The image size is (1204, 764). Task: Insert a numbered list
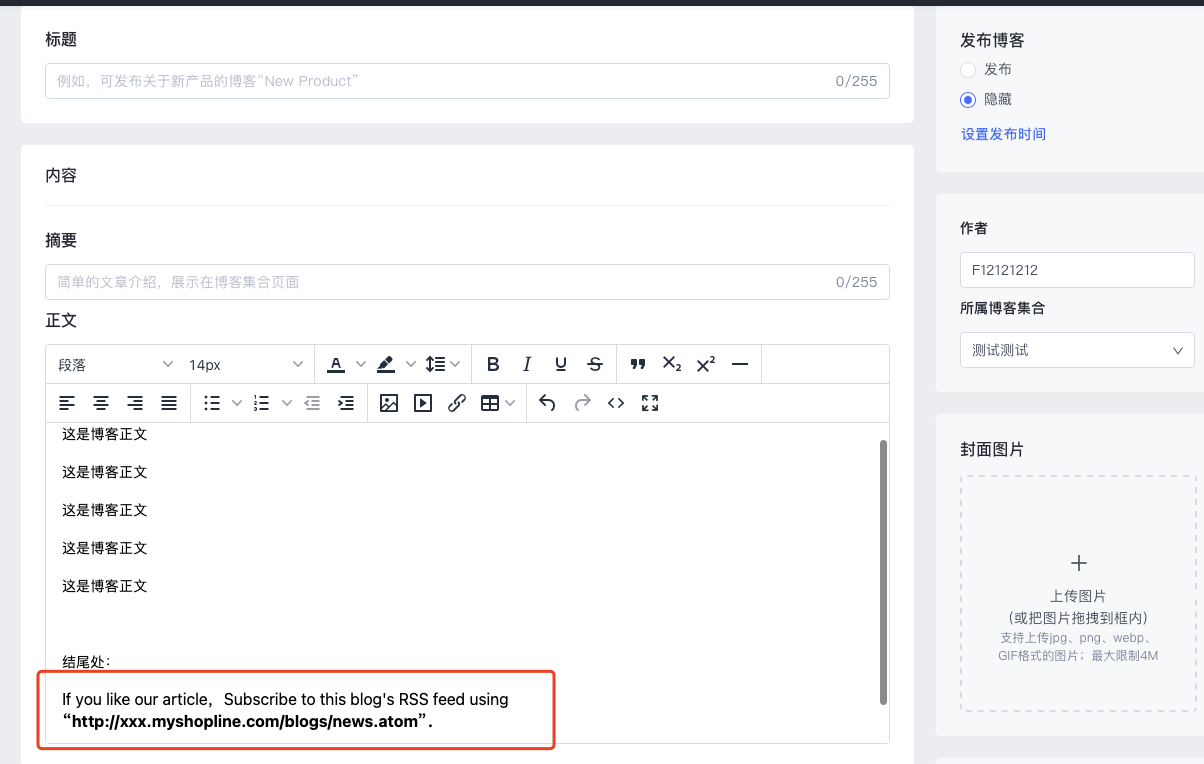coord(262,403)
